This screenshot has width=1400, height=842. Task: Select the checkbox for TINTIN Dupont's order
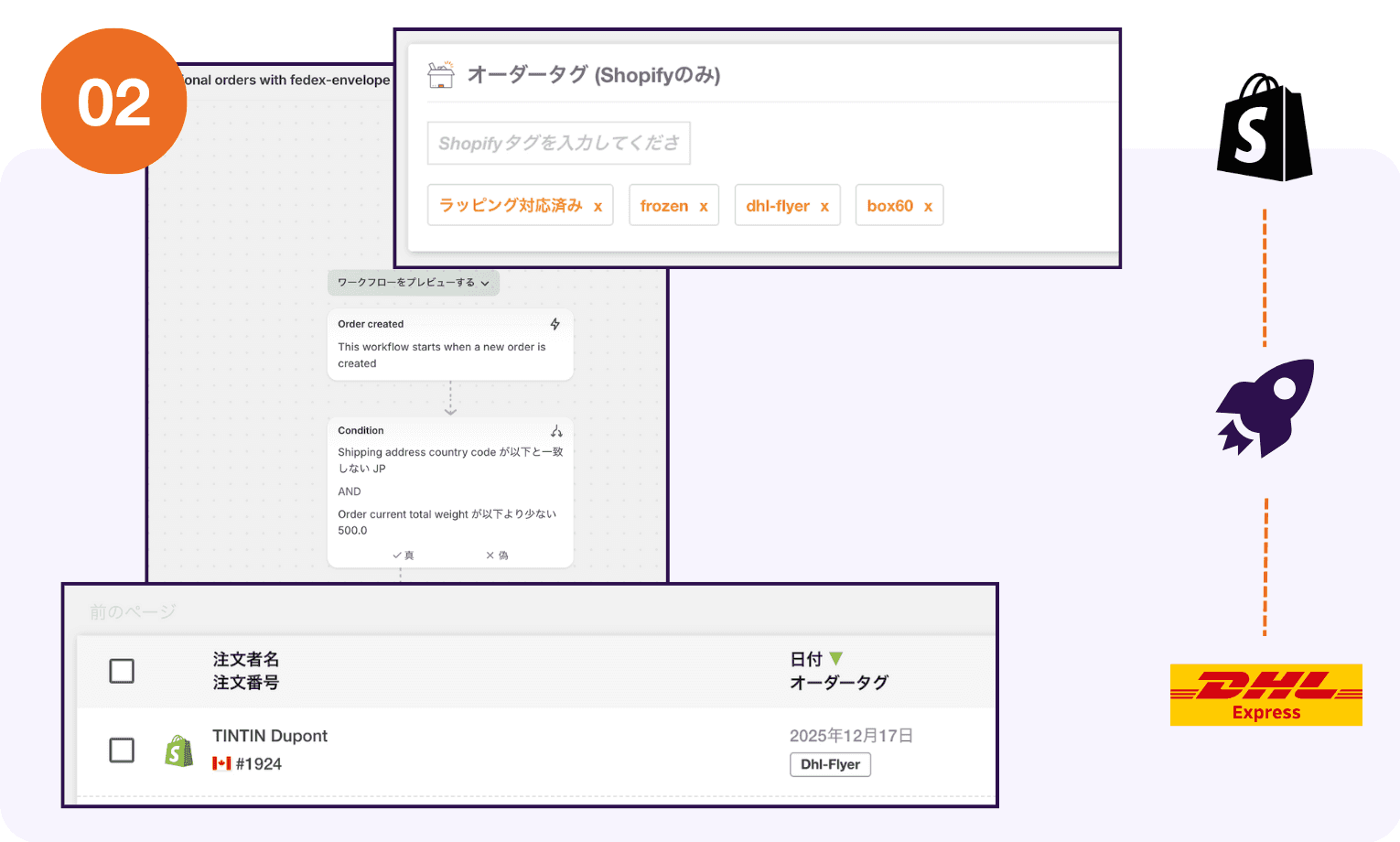pos(122,750)
